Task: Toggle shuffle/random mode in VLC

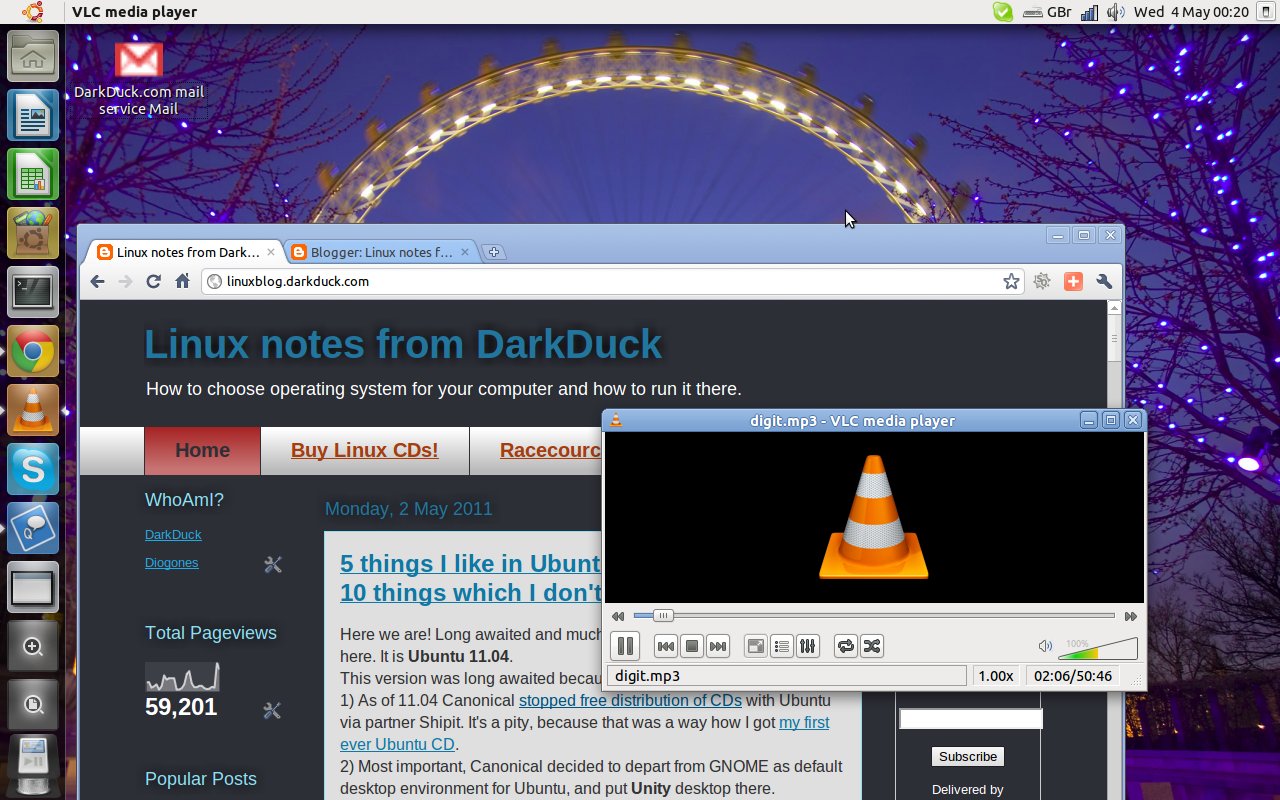Action: (x=872, y=646)
